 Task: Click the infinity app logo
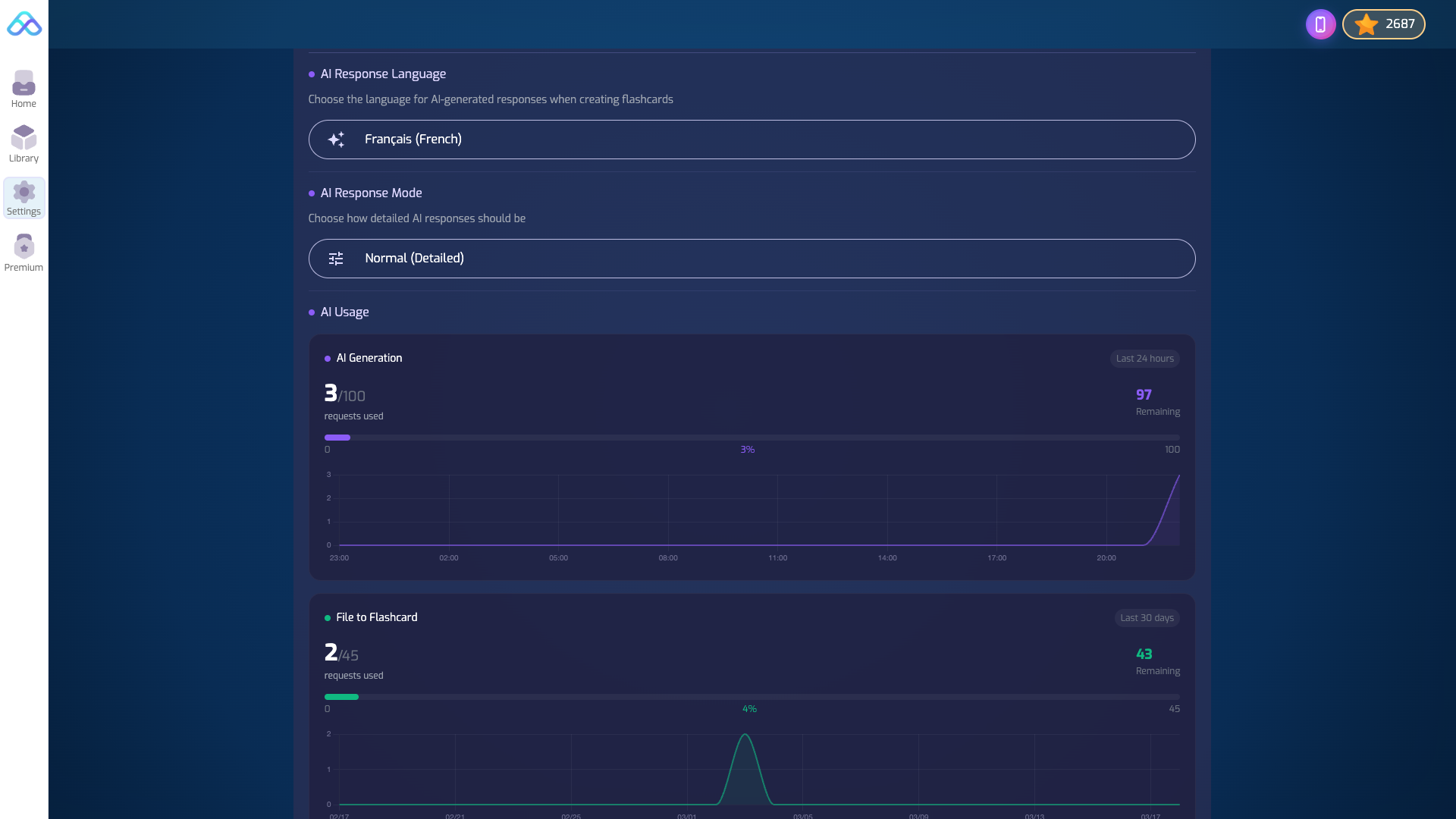tap(24, 24)
